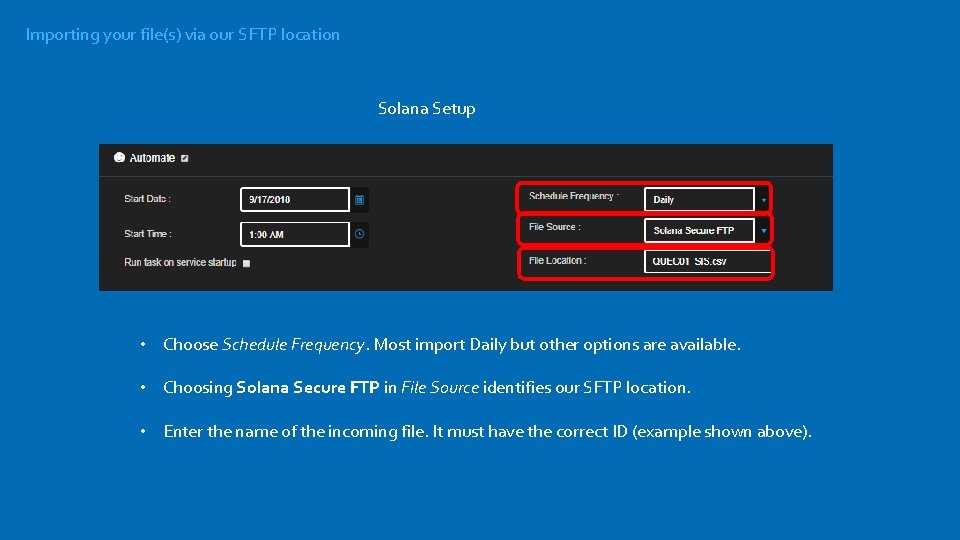This screenshot has width=960, height=540.
Task: Uncheck the Automate checkbox
Action: [x=185, y=158]
